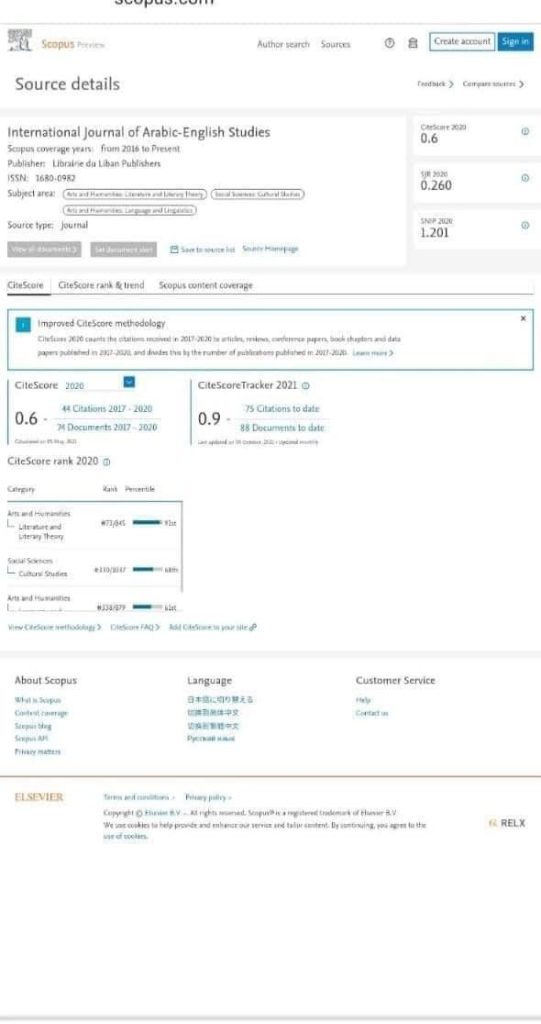Open Author search in header
The width and height of the screenshot is (541, 1024).
pyautogui.click(x=283, y=44)
